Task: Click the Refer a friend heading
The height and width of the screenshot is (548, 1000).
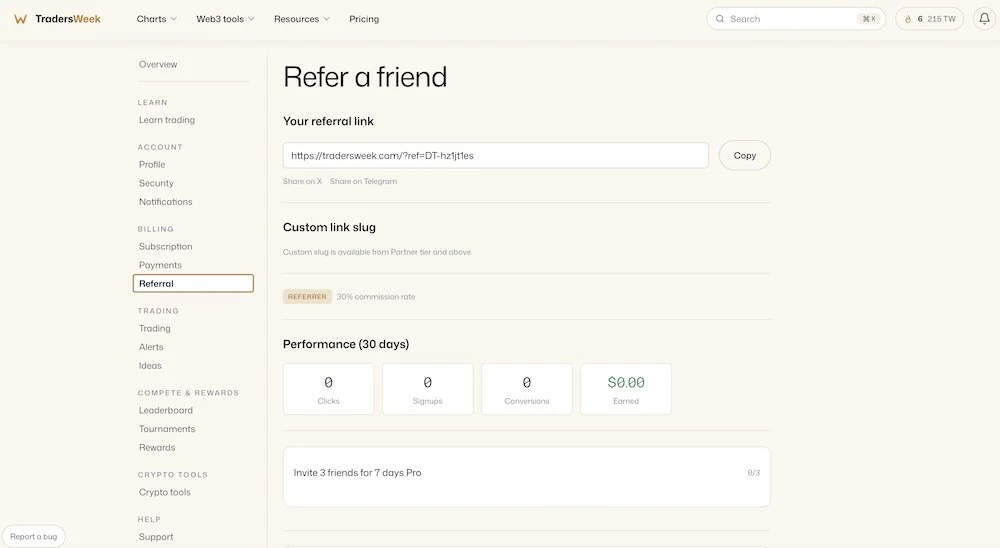Action: pos(365,77)
